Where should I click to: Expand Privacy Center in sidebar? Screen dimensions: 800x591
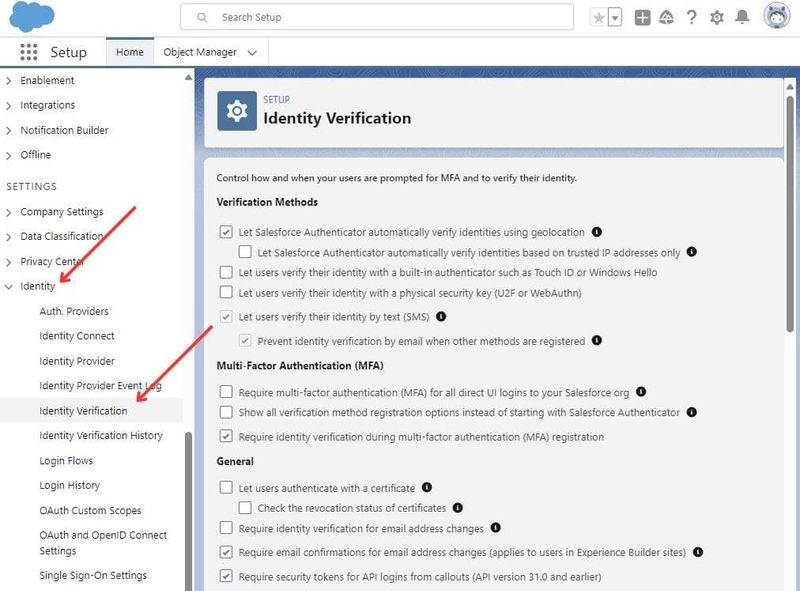click(x=9, y=262)
